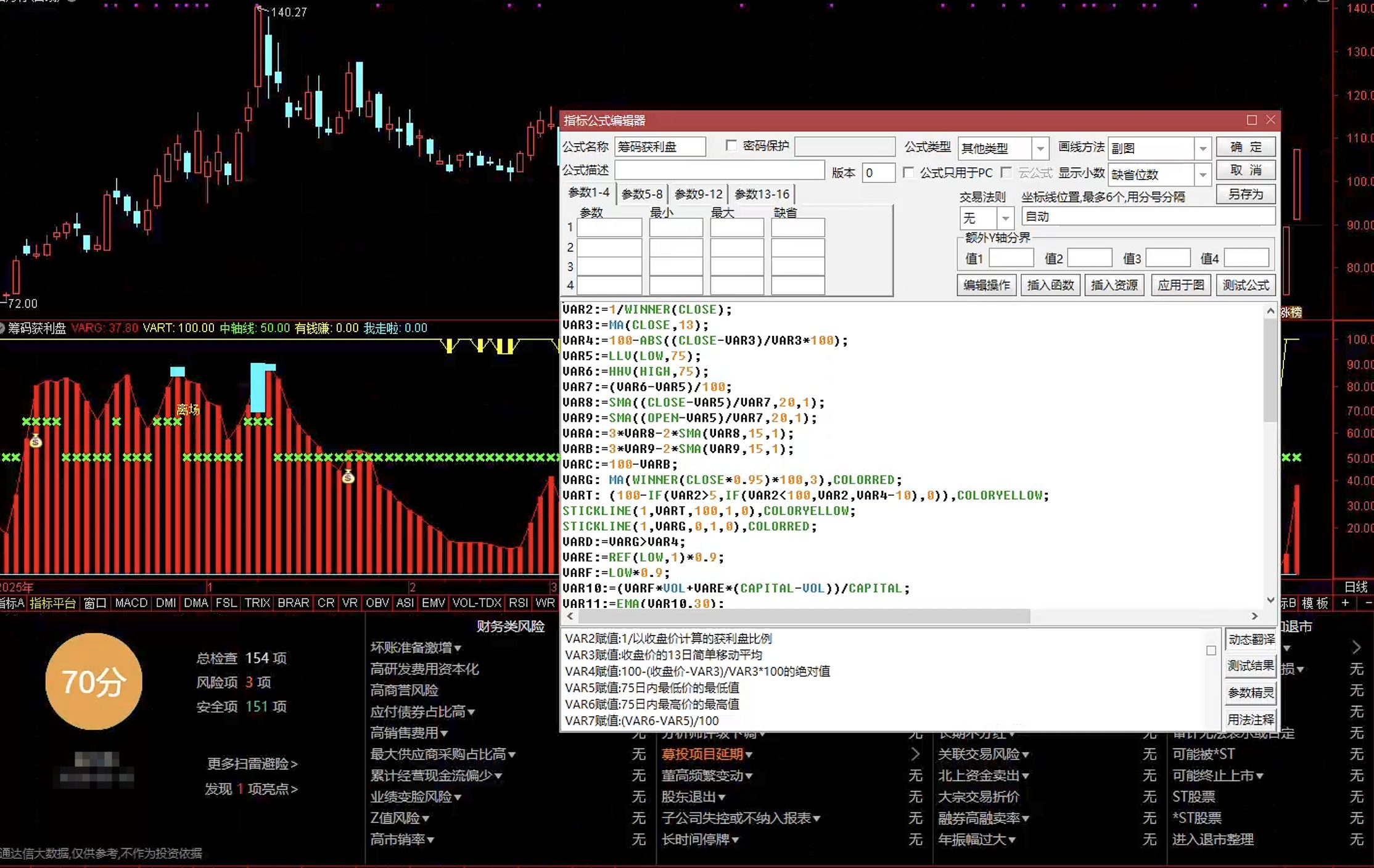Select the TRIX indicator tab
Viewport: 1374px width, 868px height.
(x=257, y=602)
